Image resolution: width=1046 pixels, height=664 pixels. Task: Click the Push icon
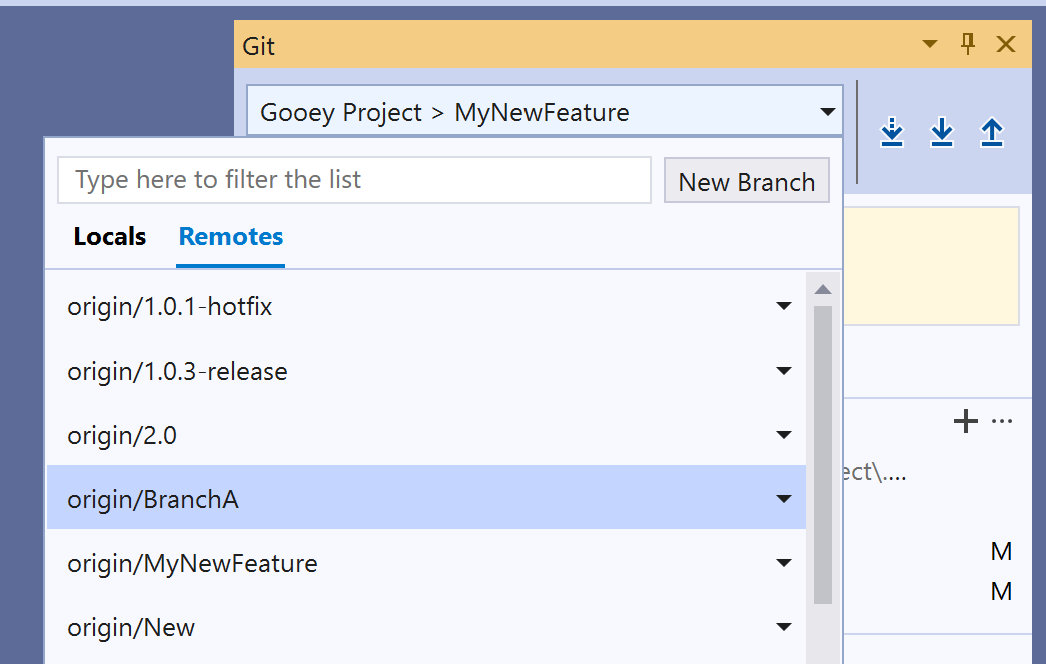991,132
